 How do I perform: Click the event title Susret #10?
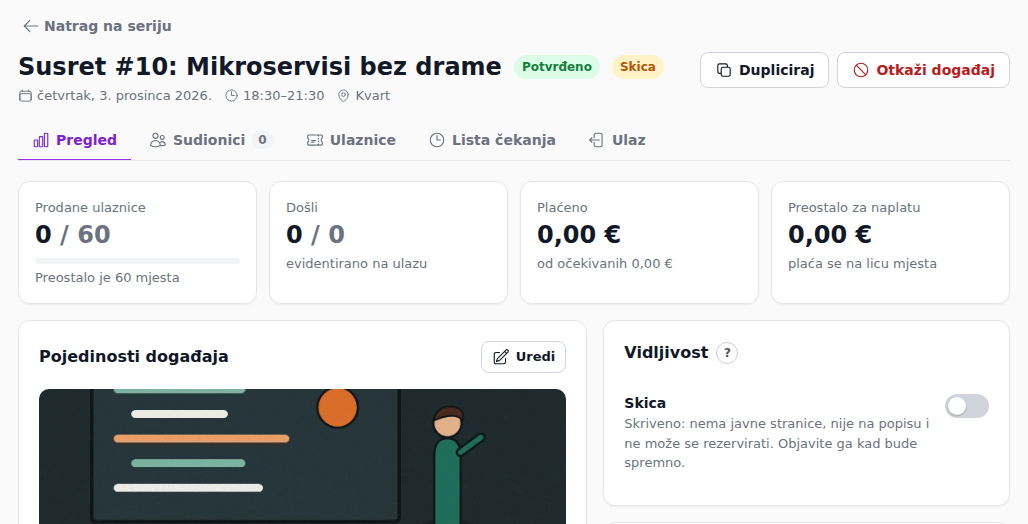click(x=260, y=67)
